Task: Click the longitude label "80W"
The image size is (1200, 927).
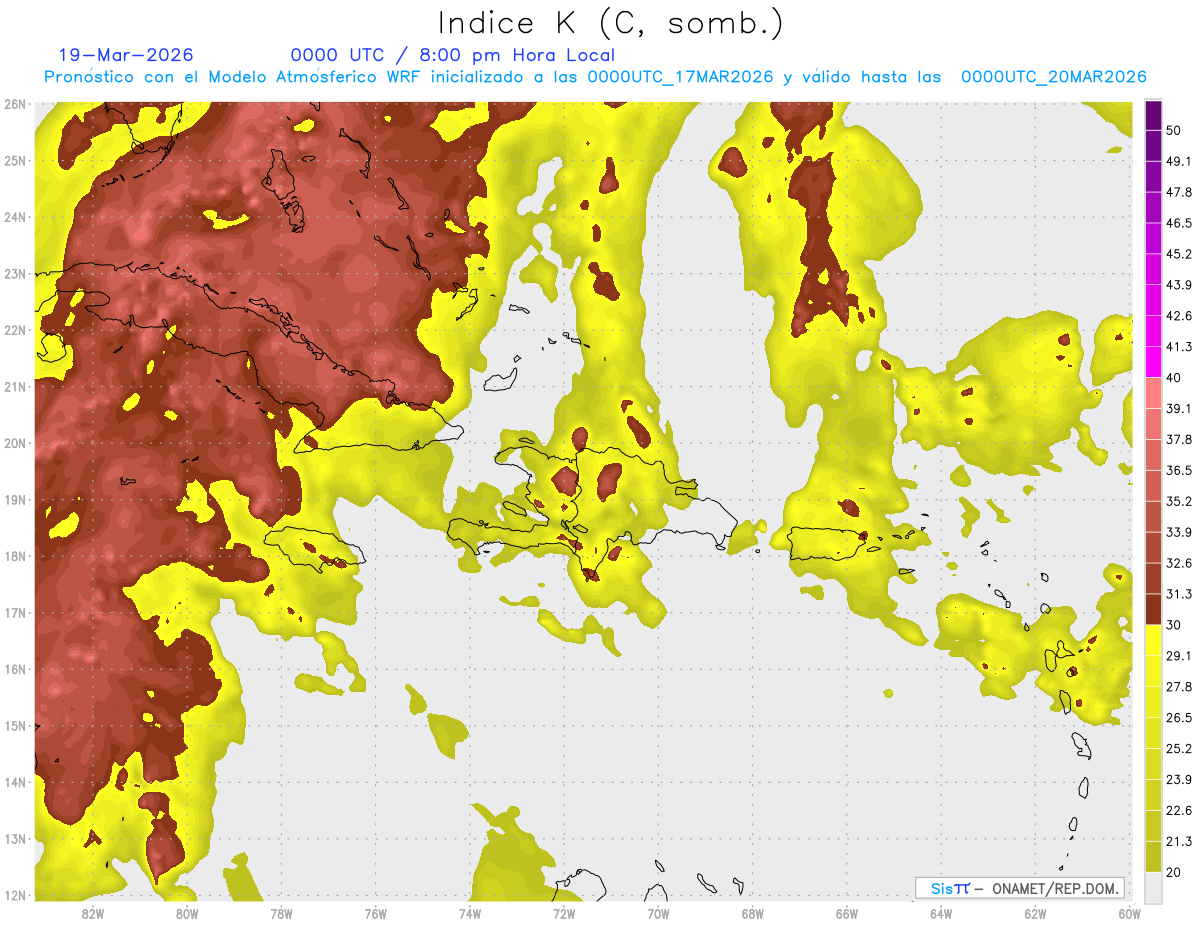Action: [x=187, y=913]
